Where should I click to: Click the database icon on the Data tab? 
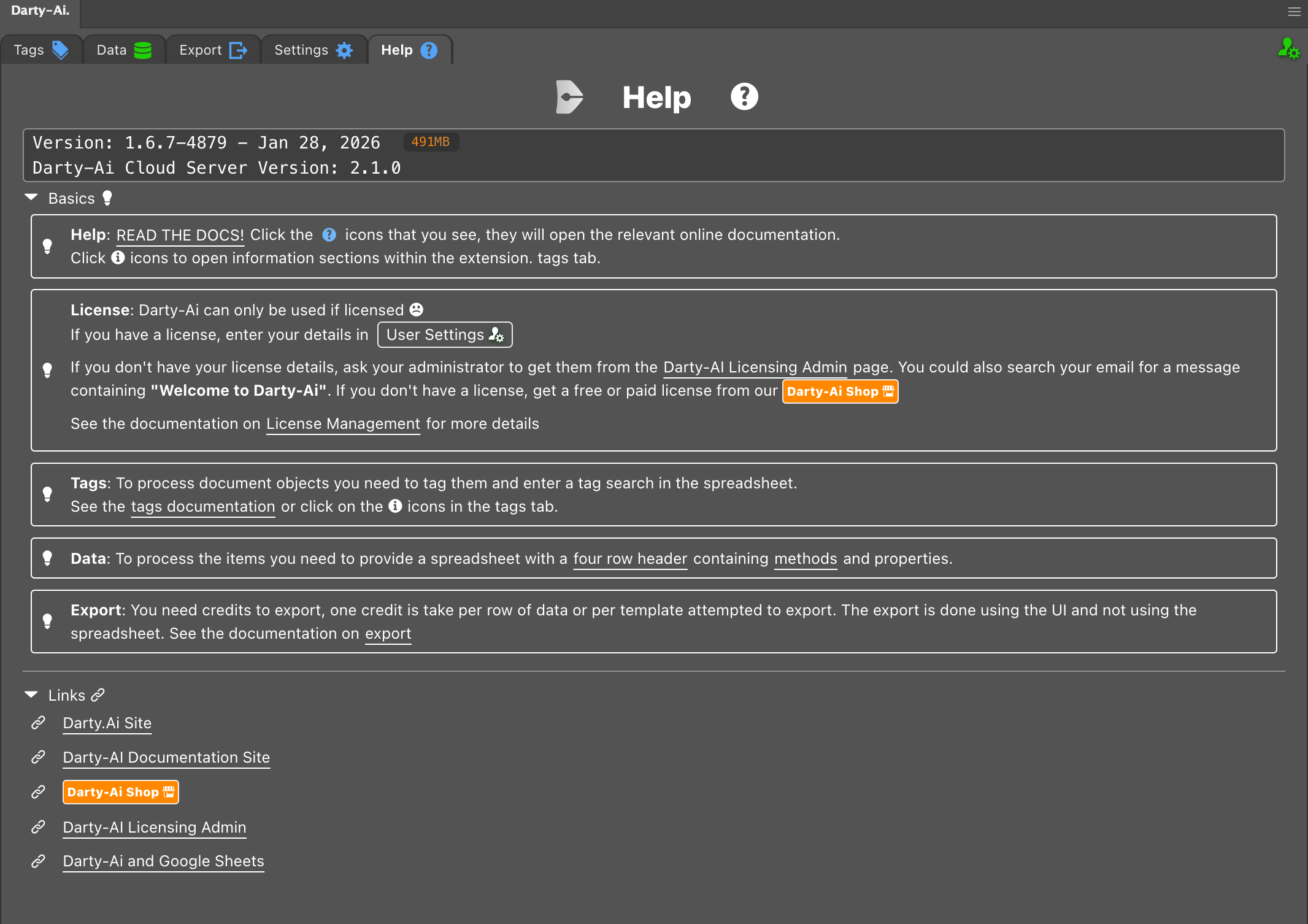142,50
